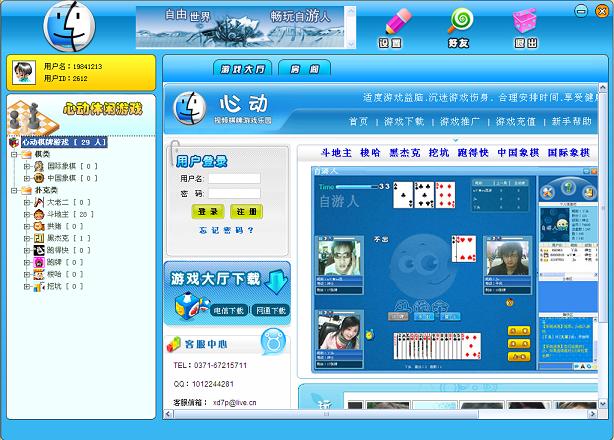Viewport: 614px width, 440px height.
Task: Click the 心动 web page face logo
Action: coord(190,108)
